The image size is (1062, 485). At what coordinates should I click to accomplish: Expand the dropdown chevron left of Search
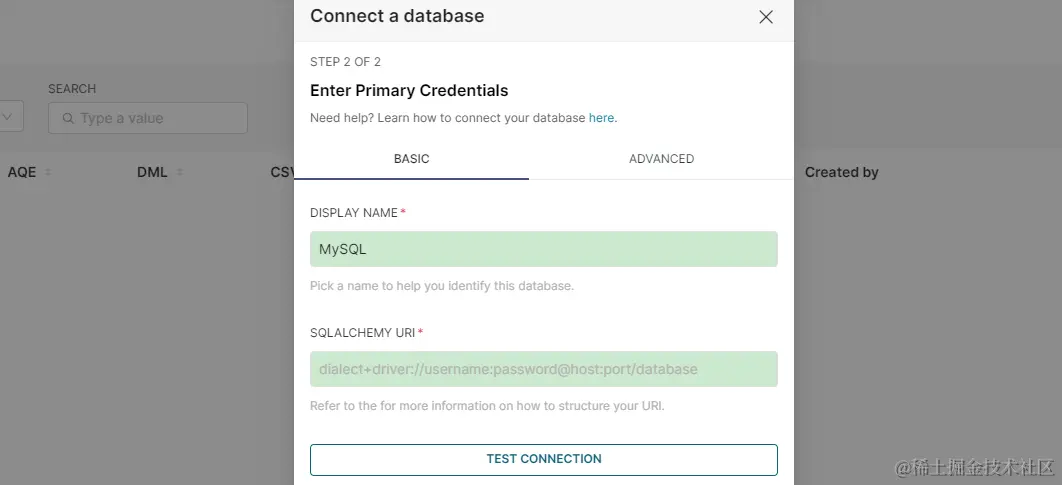[8, 117]
